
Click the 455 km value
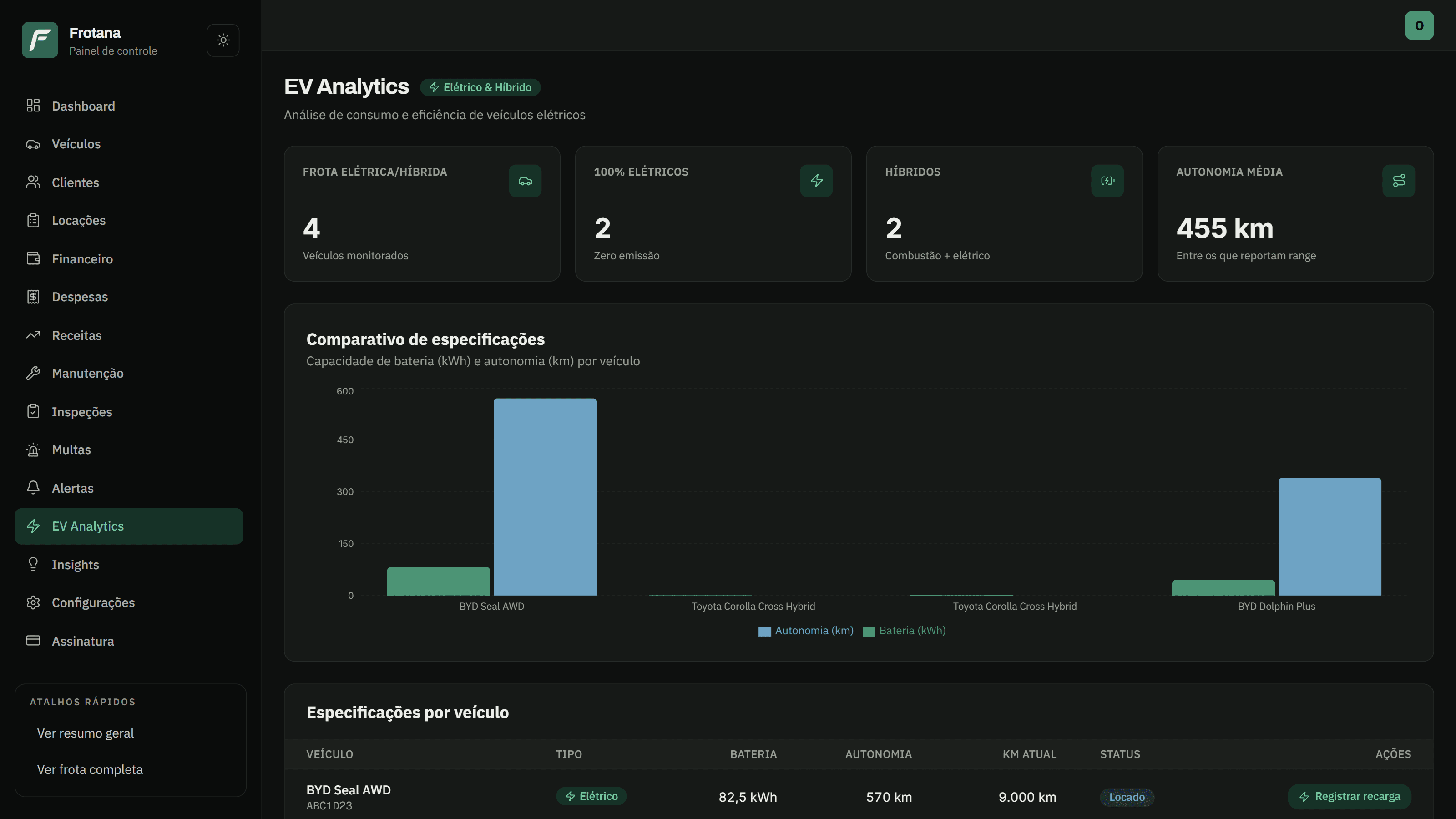1224,228
